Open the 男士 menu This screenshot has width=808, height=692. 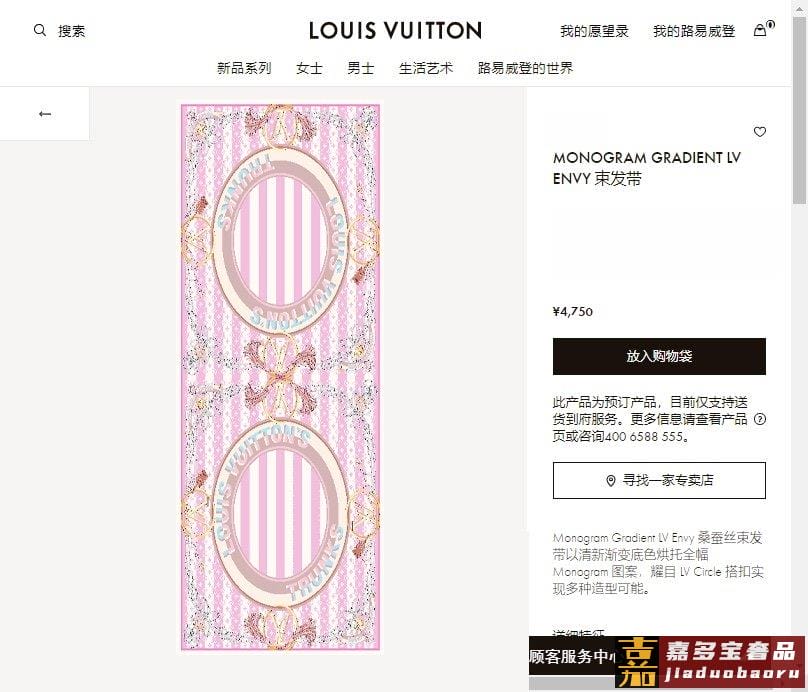pos(361,68)
